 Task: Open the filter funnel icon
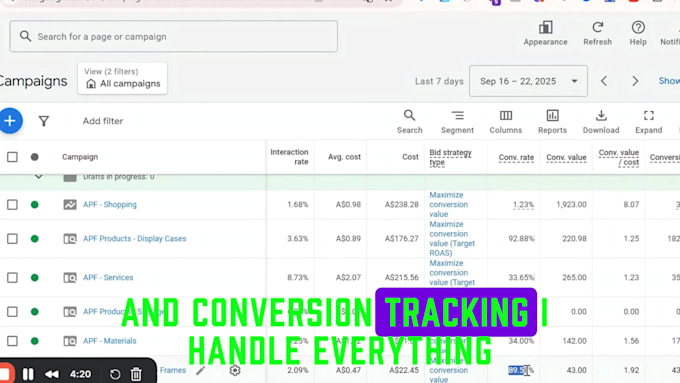point(44,121)
